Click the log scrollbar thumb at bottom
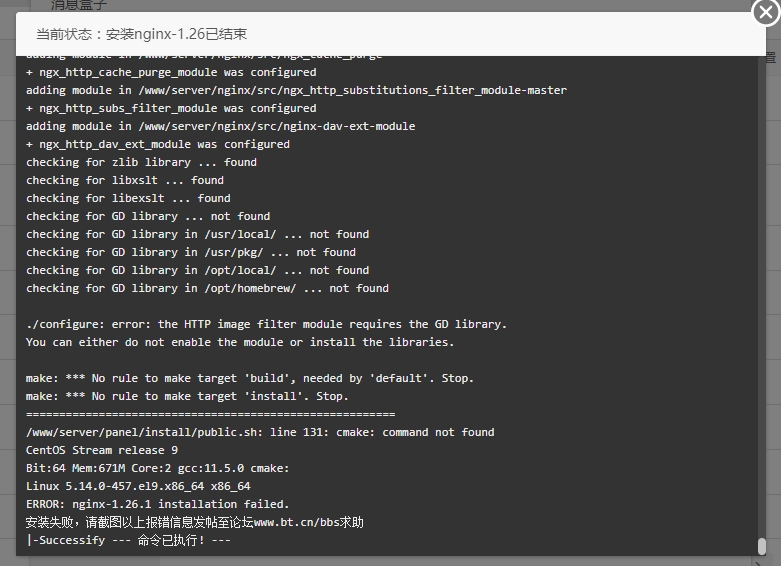The image size is (781, 566). pyautogui.click(x=762, y=546)
